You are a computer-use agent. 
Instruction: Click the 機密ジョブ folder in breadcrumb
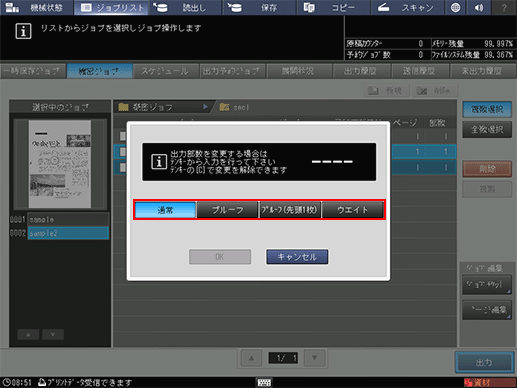(147, 107)
